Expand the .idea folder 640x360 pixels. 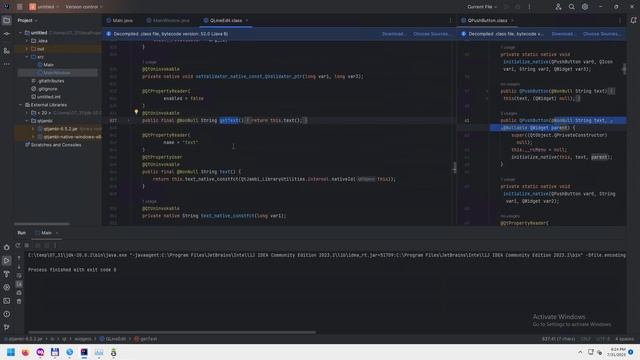(x=27, y=41)
